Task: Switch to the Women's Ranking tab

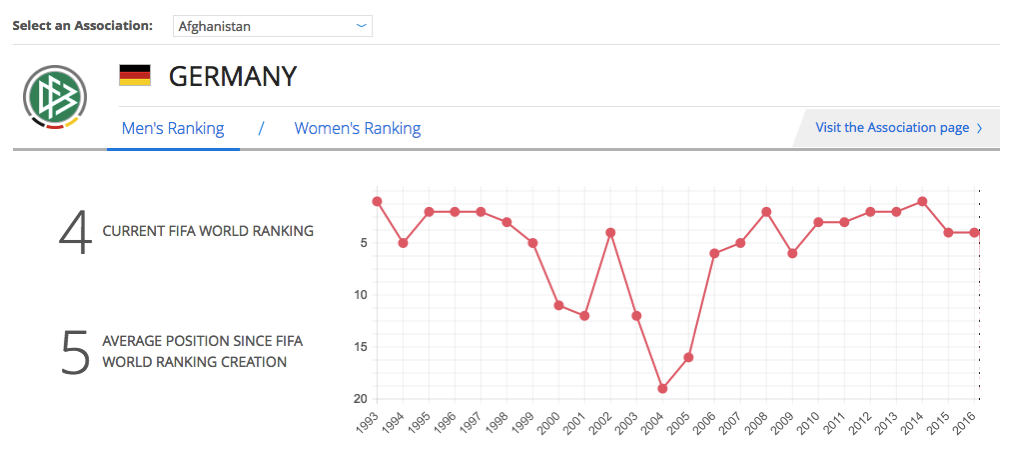Action: [357, 128]
